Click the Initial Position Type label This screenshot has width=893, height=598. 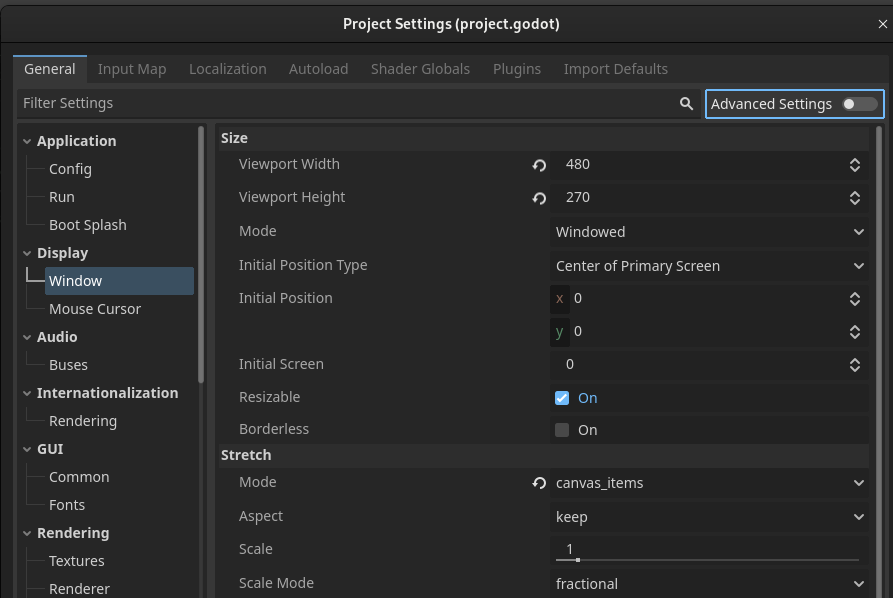(x=303, y=265)
